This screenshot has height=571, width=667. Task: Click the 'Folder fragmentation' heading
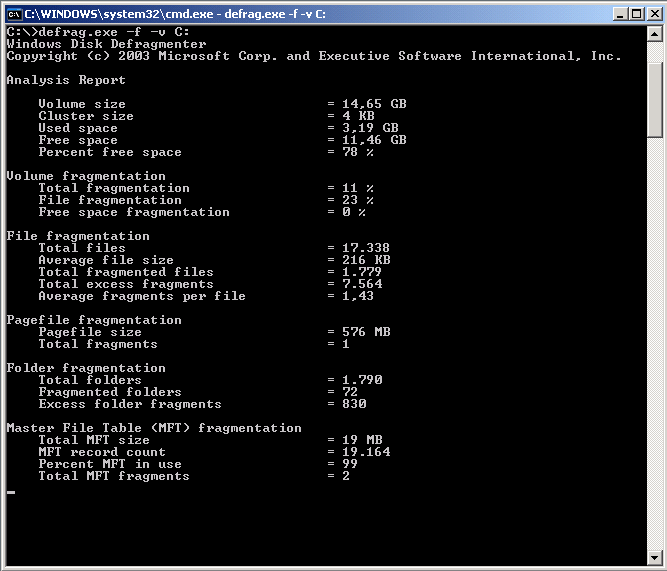click(86, 368)
